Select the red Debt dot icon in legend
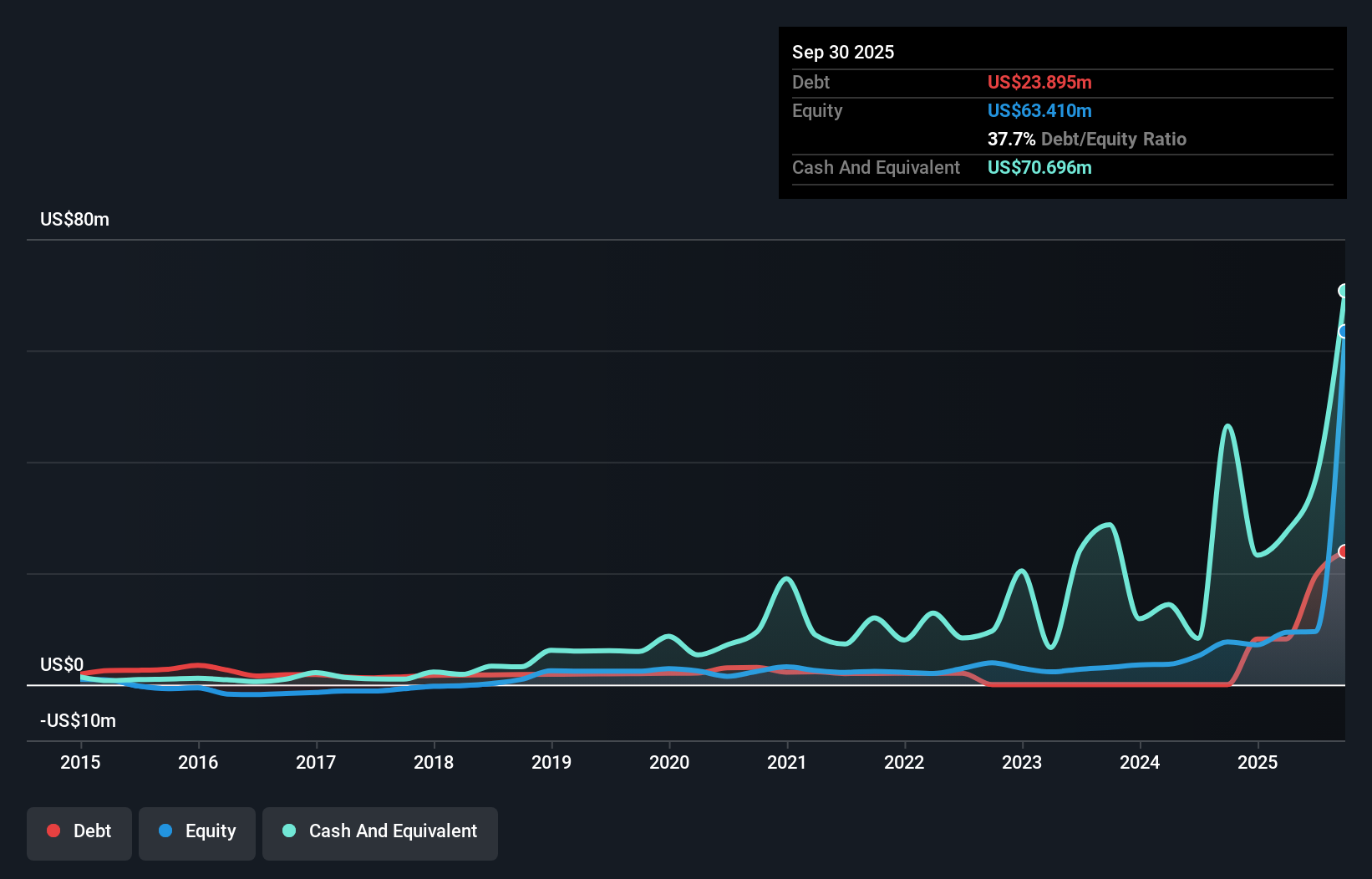This screenshot has width=1372, height=879. 53,831
